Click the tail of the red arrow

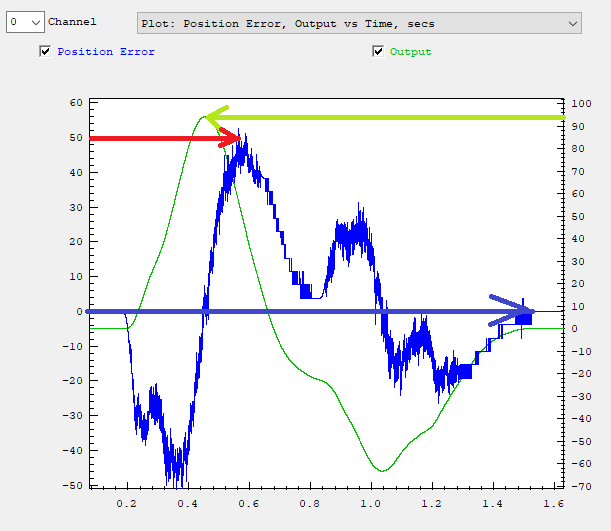[x=93, y=139]
